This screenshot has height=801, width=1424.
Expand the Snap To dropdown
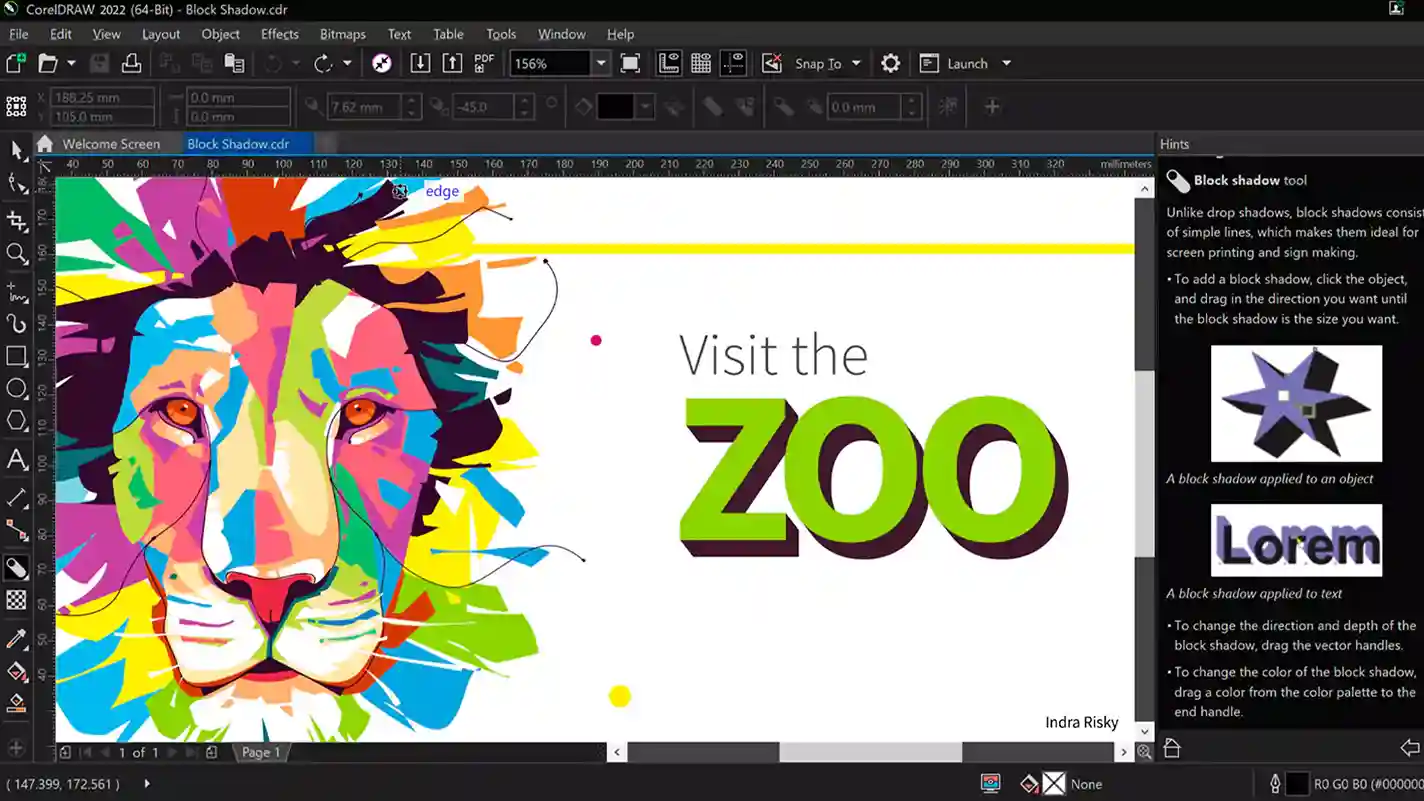click(856, 63)
